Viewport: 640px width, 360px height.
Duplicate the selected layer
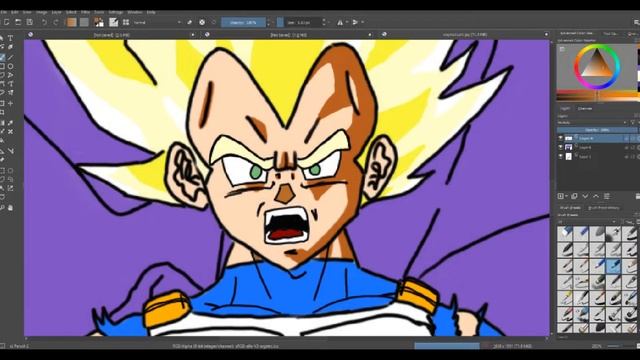(x=574, y=196)
